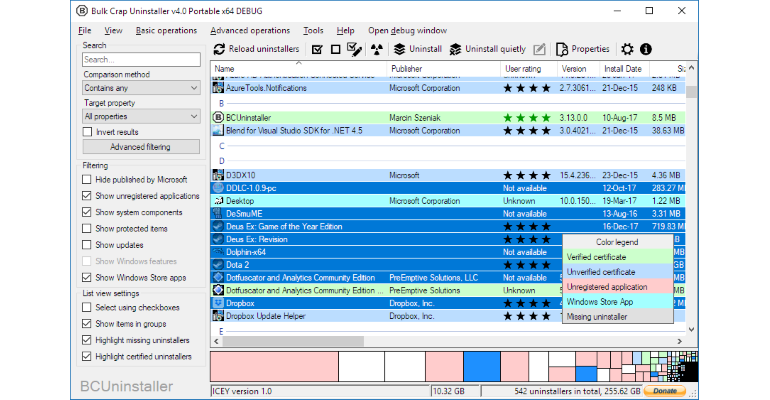
Task: Sort by Publisher column header
Action: 444,69
